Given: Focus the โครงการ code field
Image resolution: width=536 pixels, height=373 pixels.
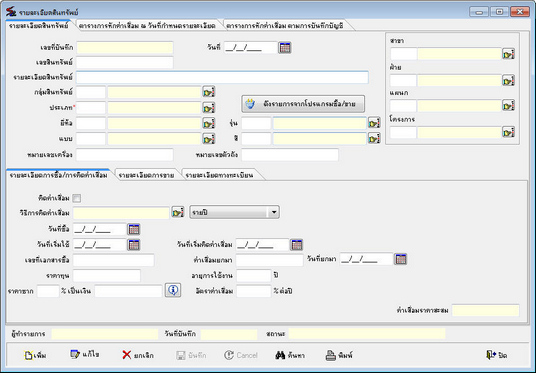Looking at the screenshot, I should click(403, 132).
